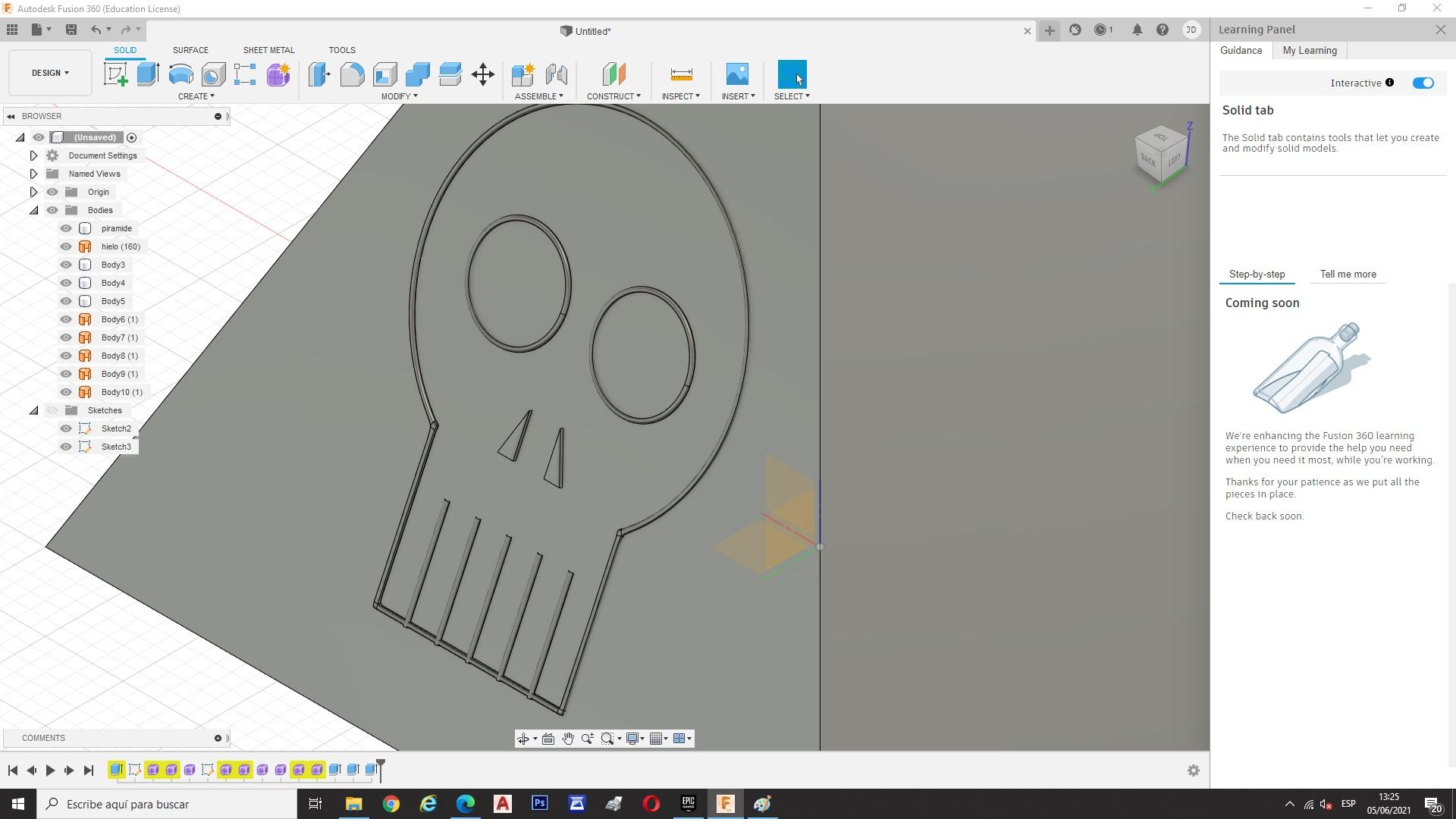Toggle the Interactive switch in Learning Panel
This screenshot has width=1456, height=819.
(1423, 83)
